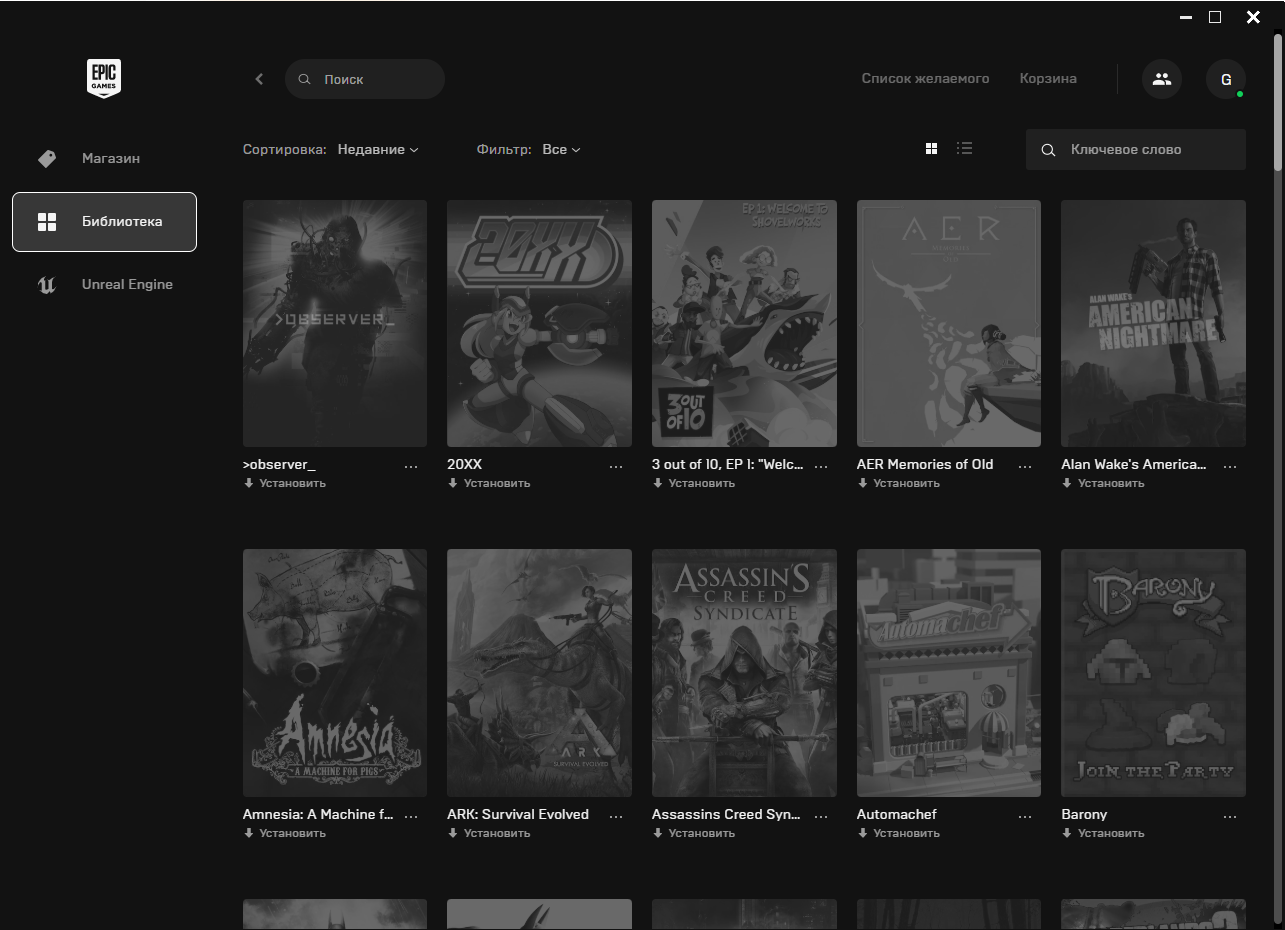Screen dimensions: 1285x930
Task: Click Установить under 20XX
Action: point(489,483)
